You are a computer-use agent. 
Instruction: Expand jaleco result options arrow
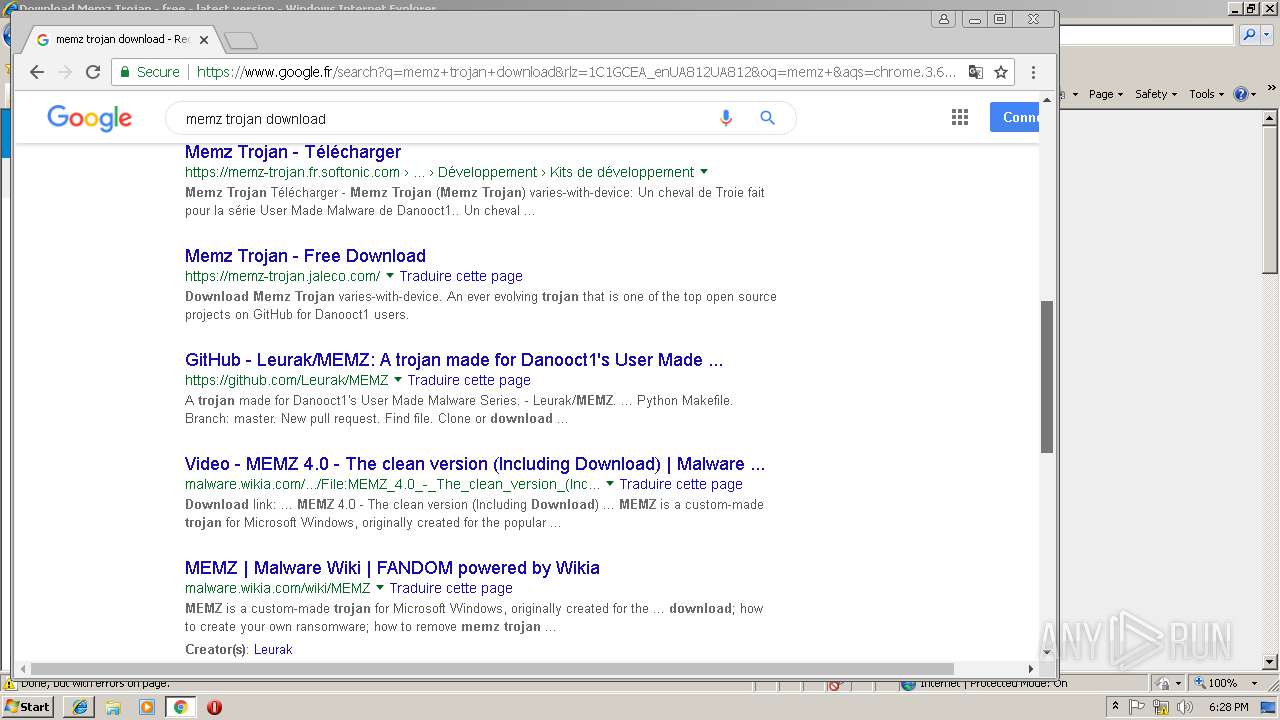[x=390, y=276]
